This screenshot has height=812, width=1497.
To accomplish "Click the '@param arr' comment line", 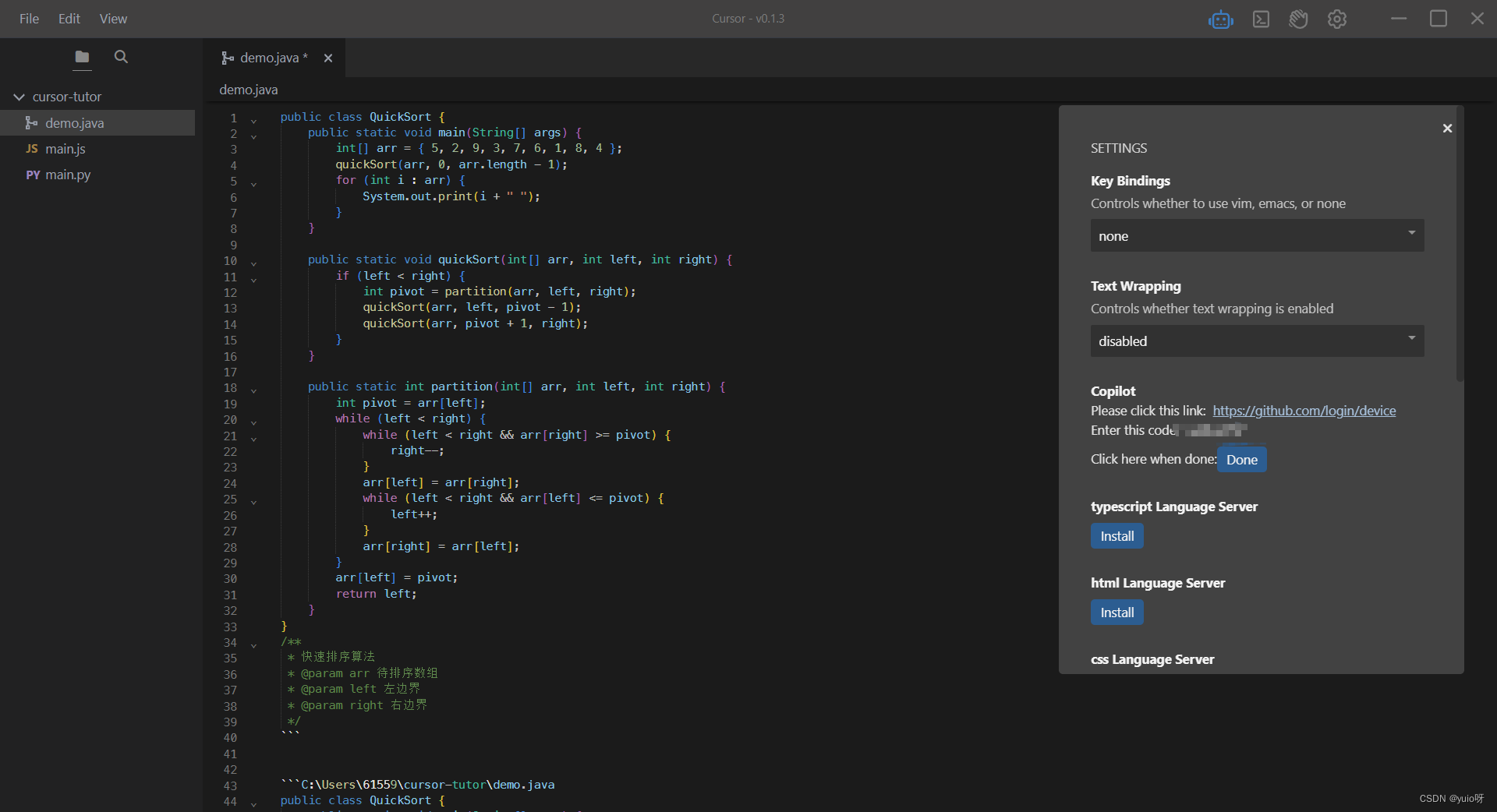I will (x=363, y=673).
